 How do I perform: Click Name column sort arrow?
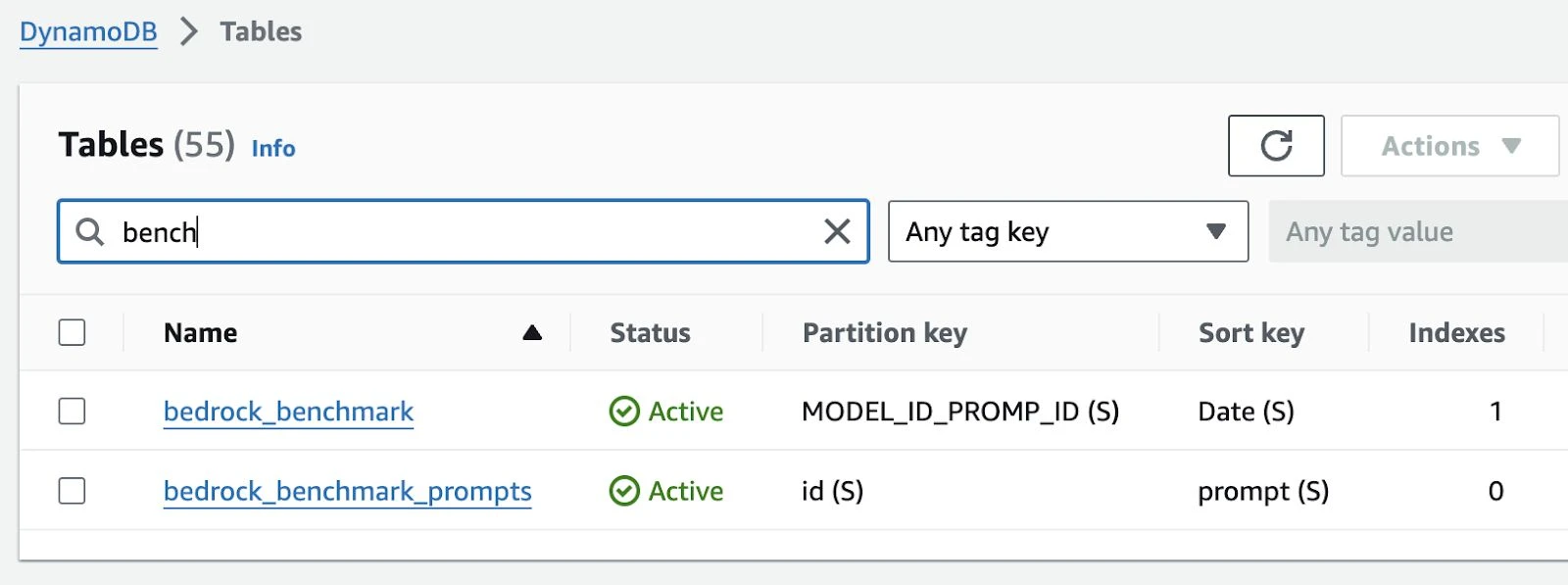tap(532, 333)
